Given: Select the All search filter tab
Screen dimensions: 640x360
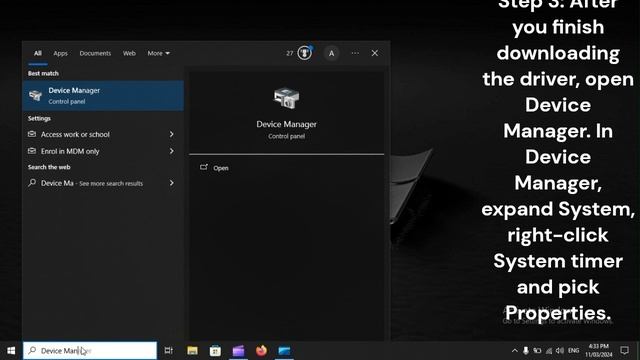Looking at the screenshot, I should click(38, 53).
